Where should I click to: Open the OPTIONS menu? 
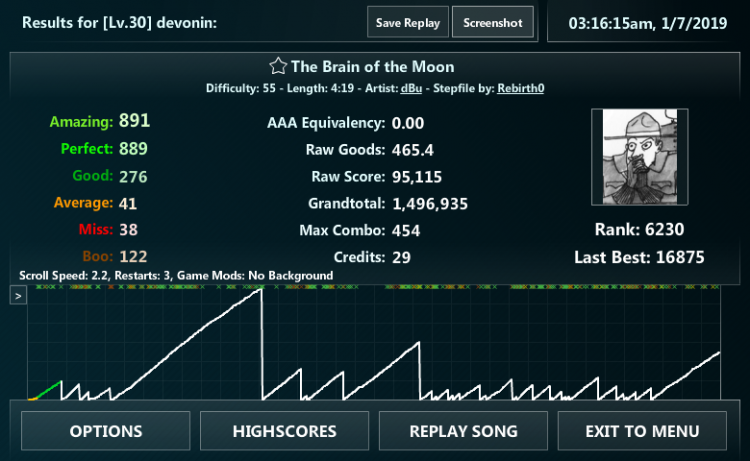pos(106,431)
